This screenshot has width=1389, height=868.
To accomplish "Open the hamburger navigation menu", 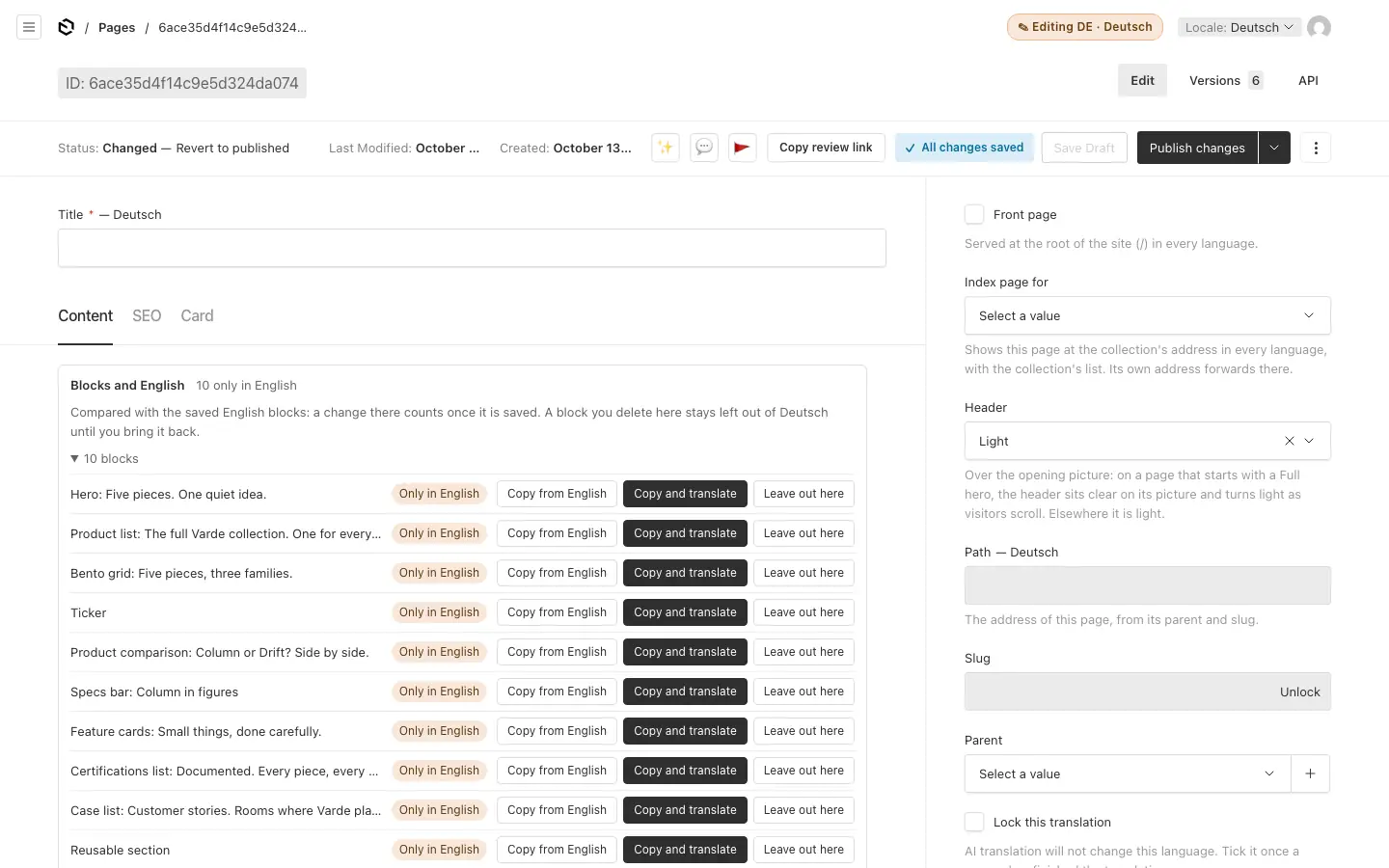I will click(x=29, y=27).
